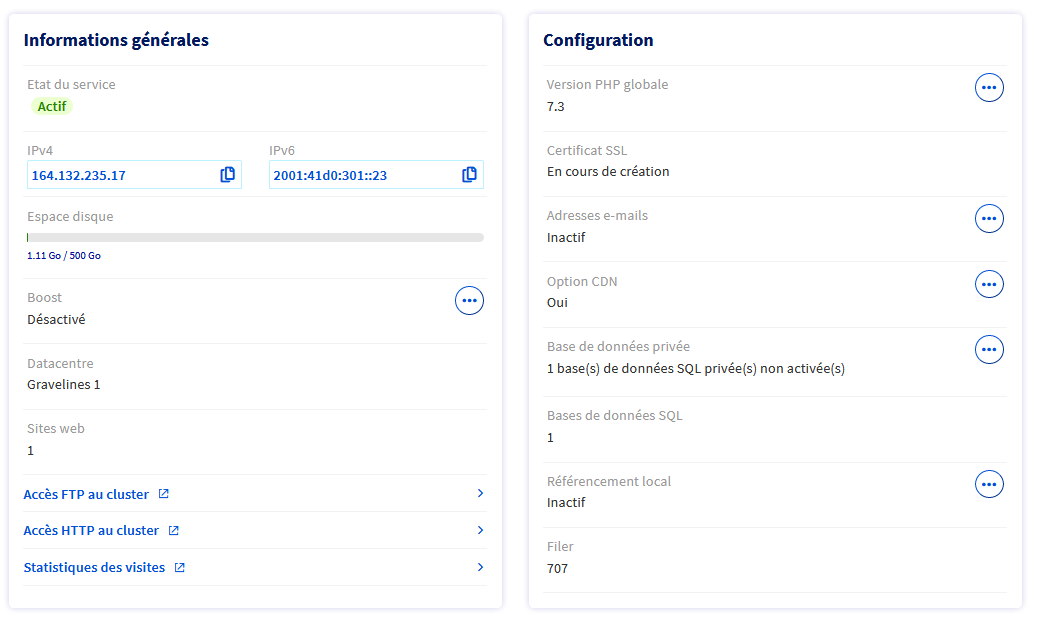The width and height of the screenshot is (1038, 633).
Task: Expand the Statistiques des visites chevron
Action: [x=480, y=568]
